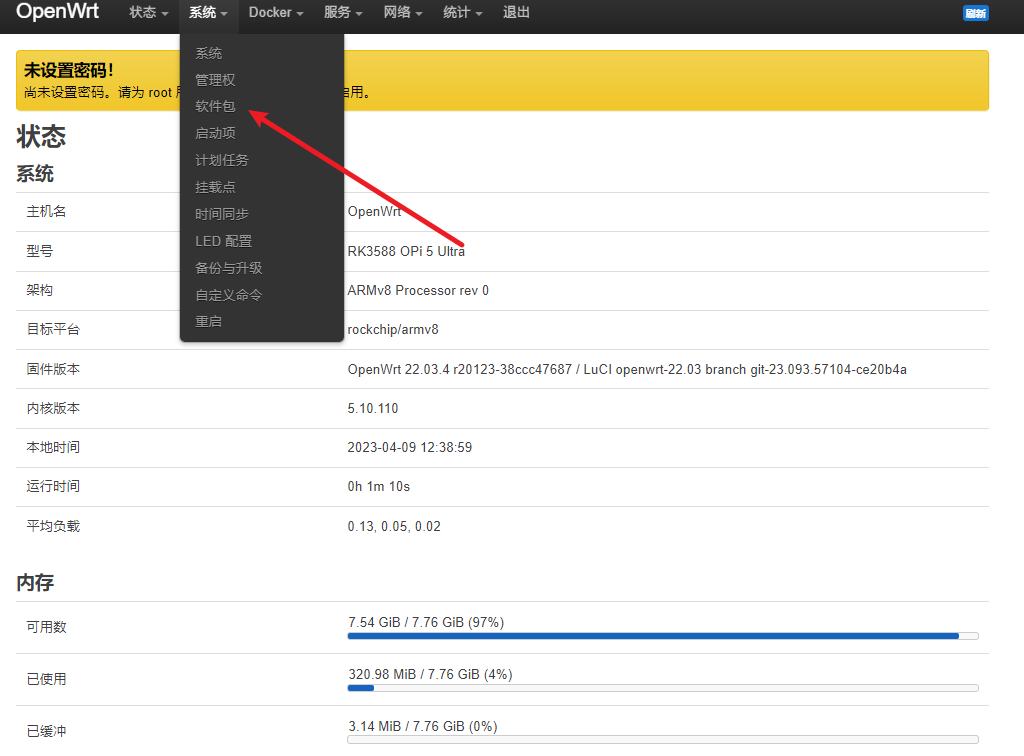The height and width of the screenshot is (756, 1024).
Task: Select 计划任务 from the menu
Action: [221, 160]
